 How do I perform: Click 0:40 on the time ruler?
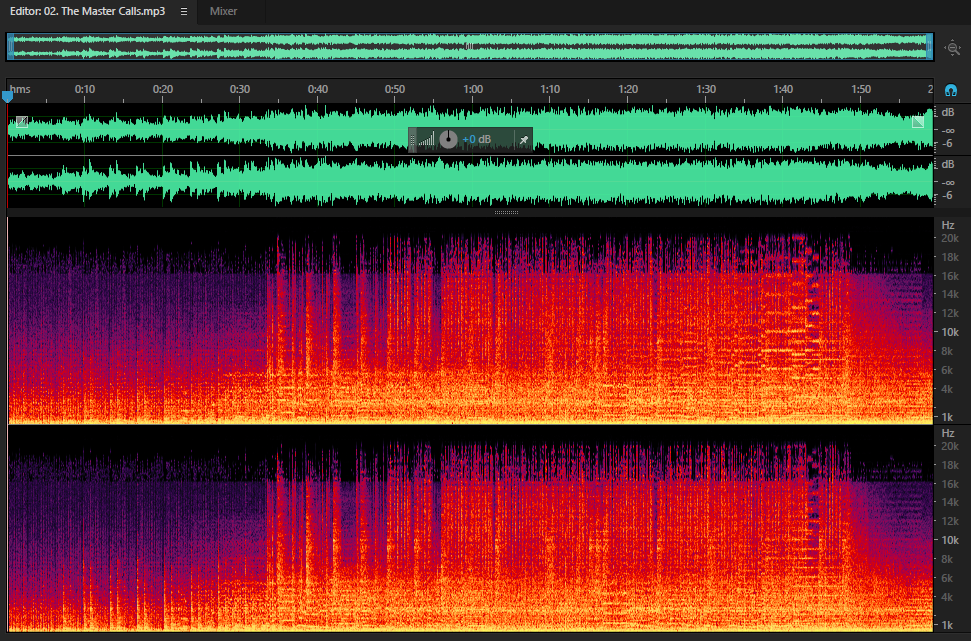tap(318, 89)
